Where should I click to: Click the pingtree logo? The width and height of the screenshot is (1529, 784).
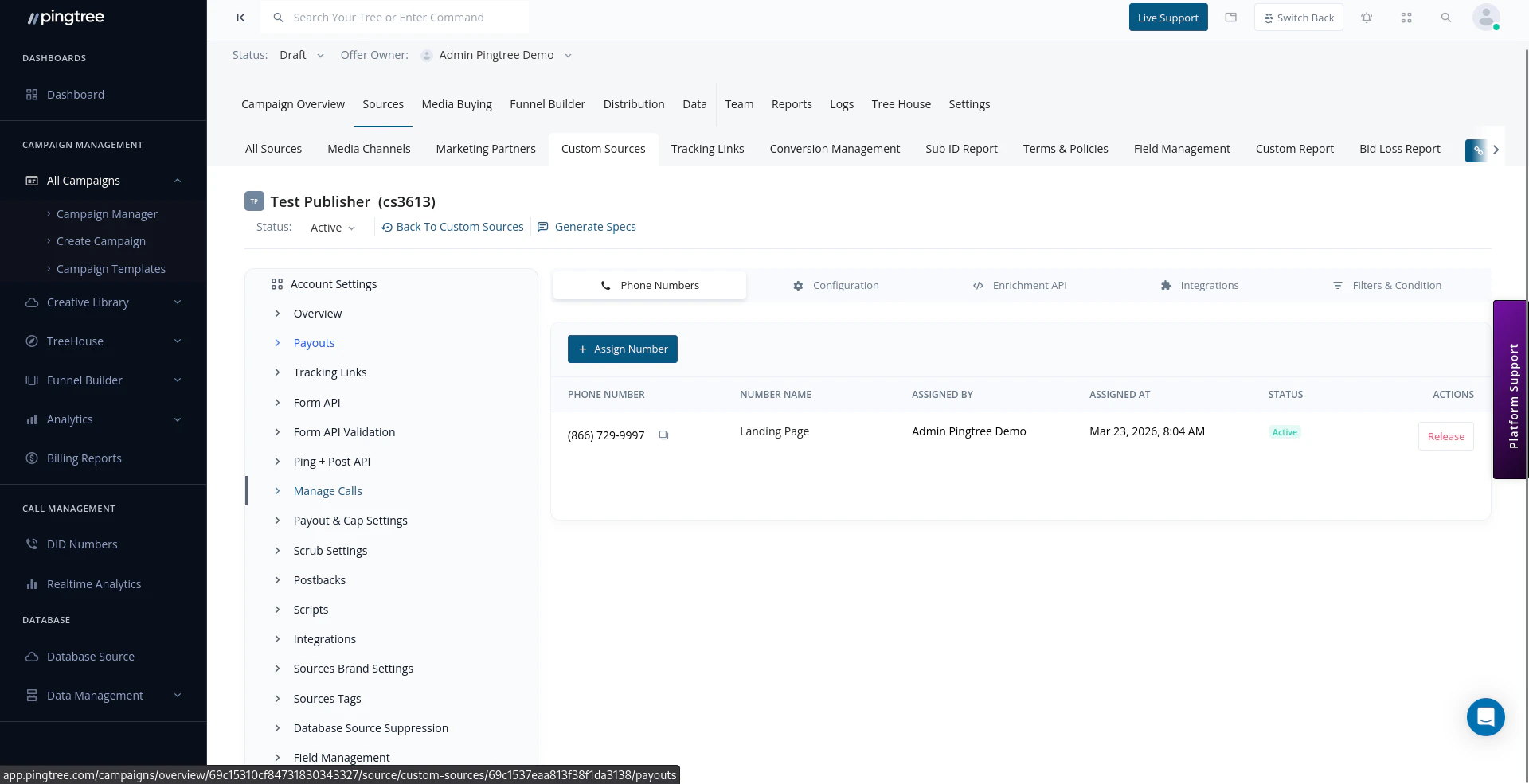66,18
